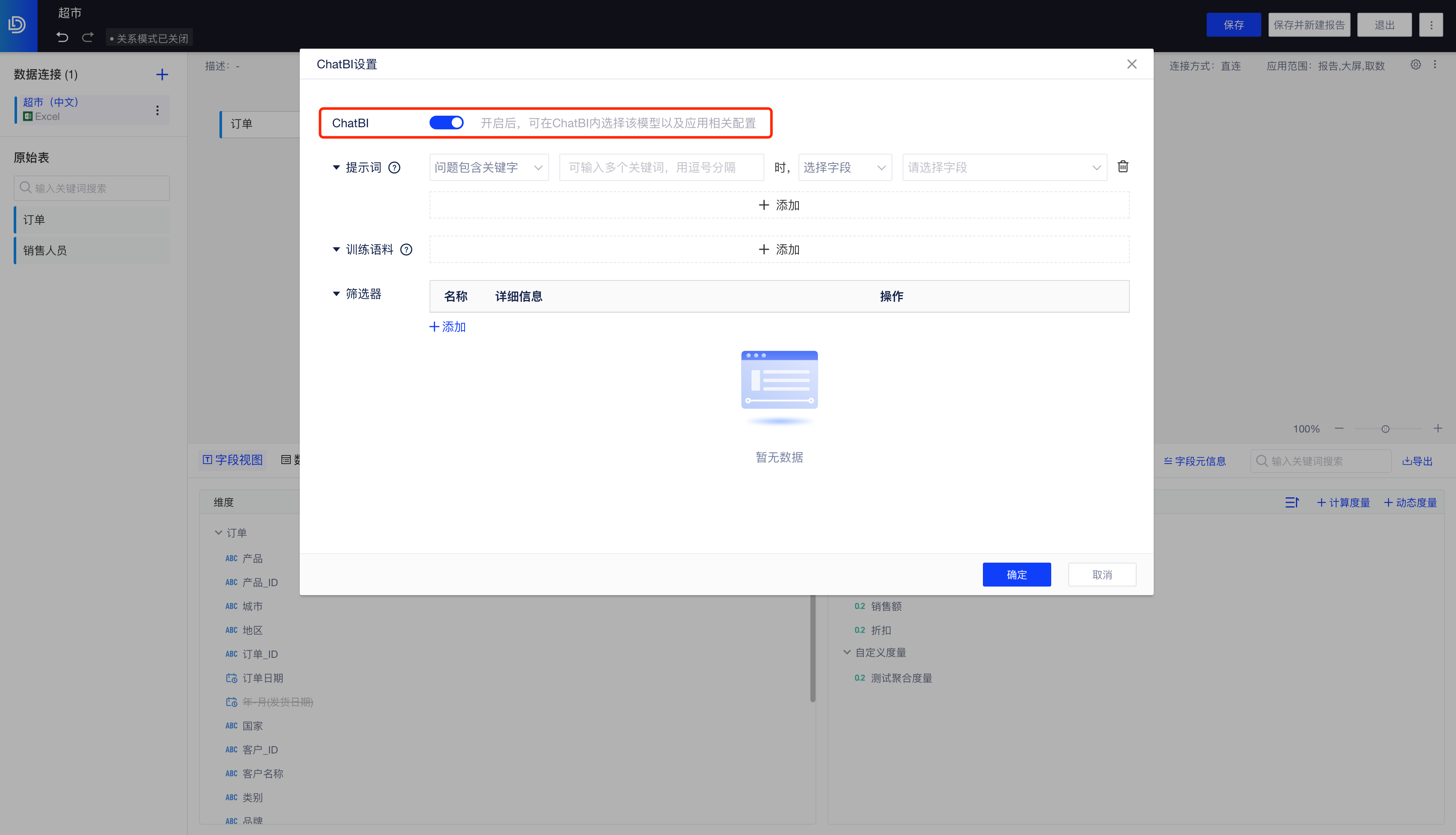
Task: Click help icon next to 训练语料
Action: [x=406, y=249]
